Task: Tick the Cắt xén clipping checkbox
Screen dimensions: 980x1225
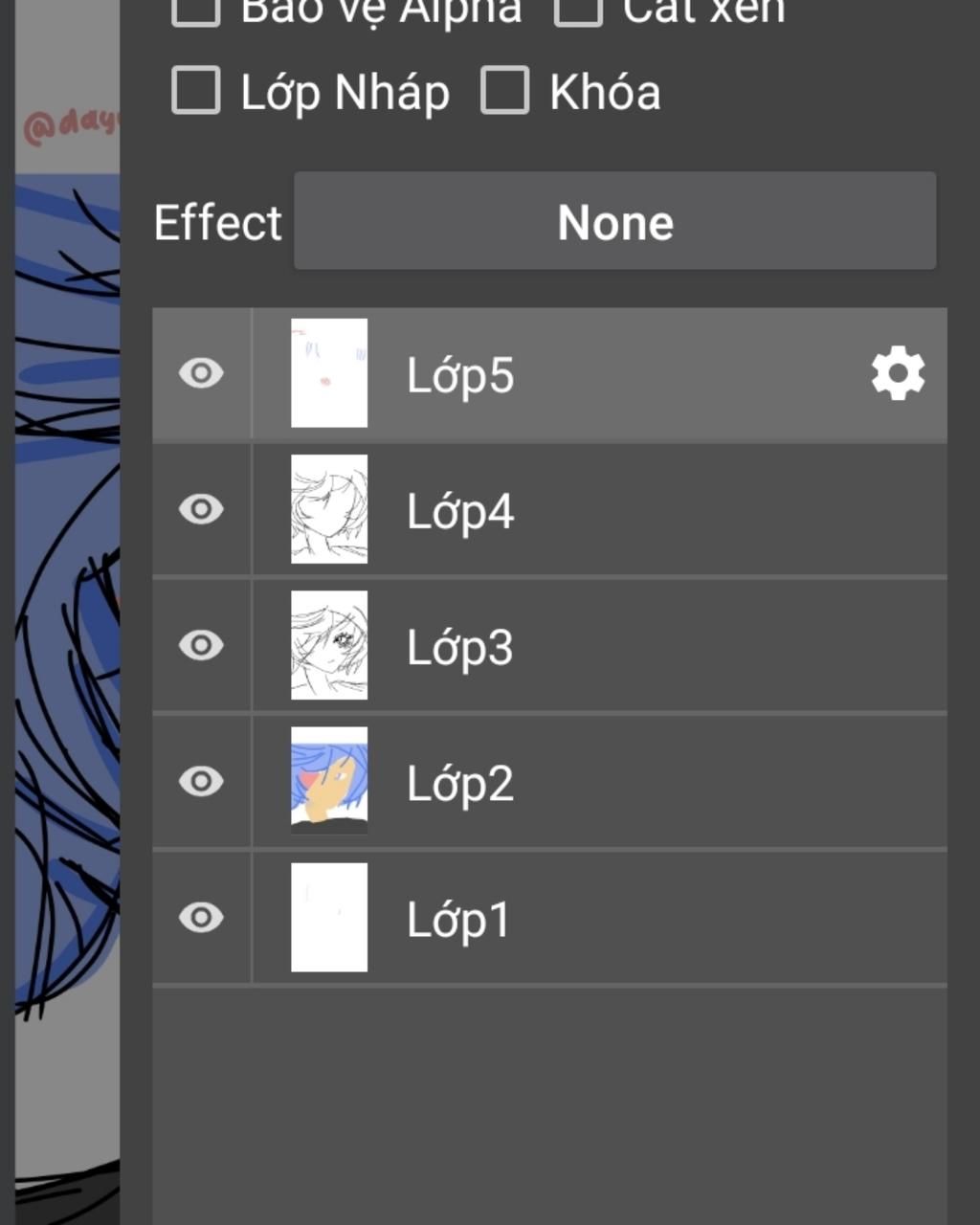Action: click(x=578, y=10)
